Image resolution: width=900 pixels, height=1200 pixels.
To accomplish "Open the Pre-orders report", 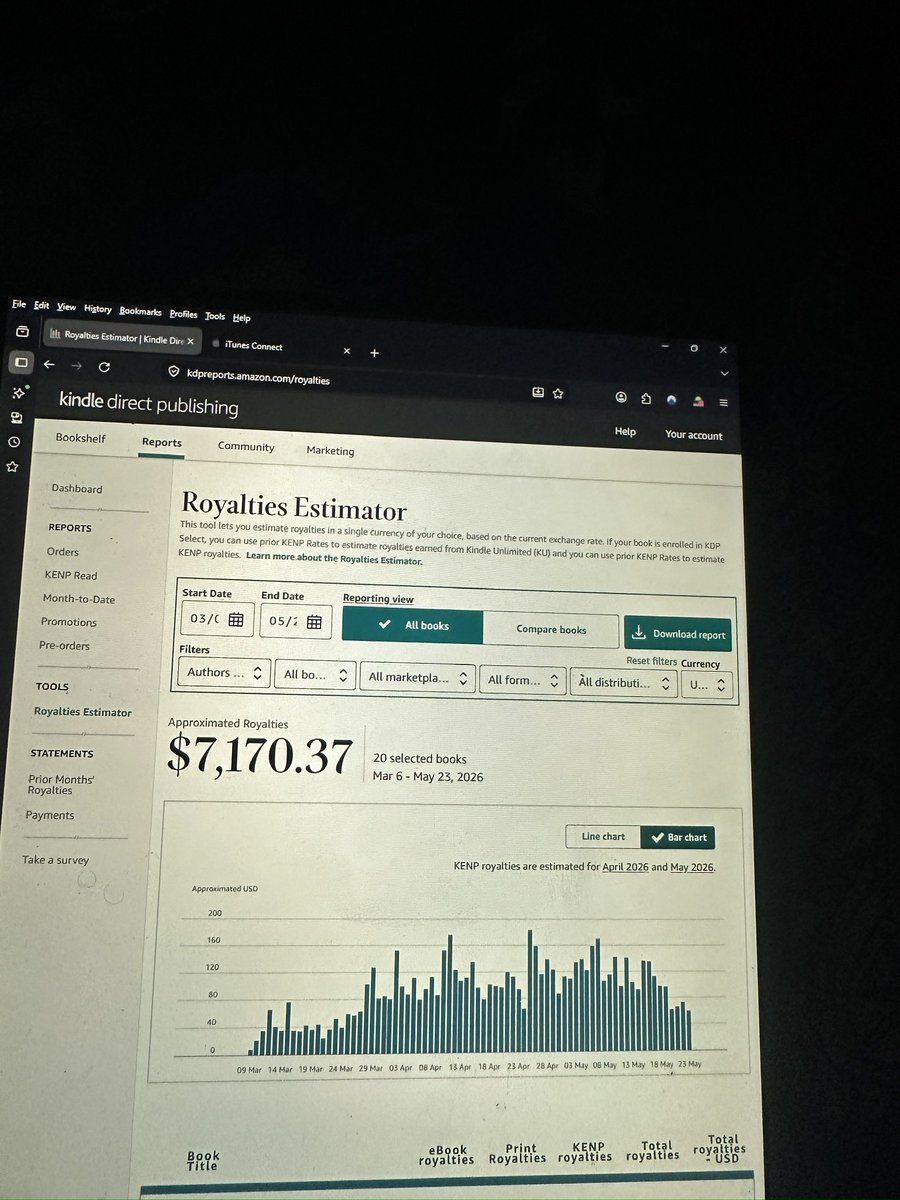I will click(64, 645).
